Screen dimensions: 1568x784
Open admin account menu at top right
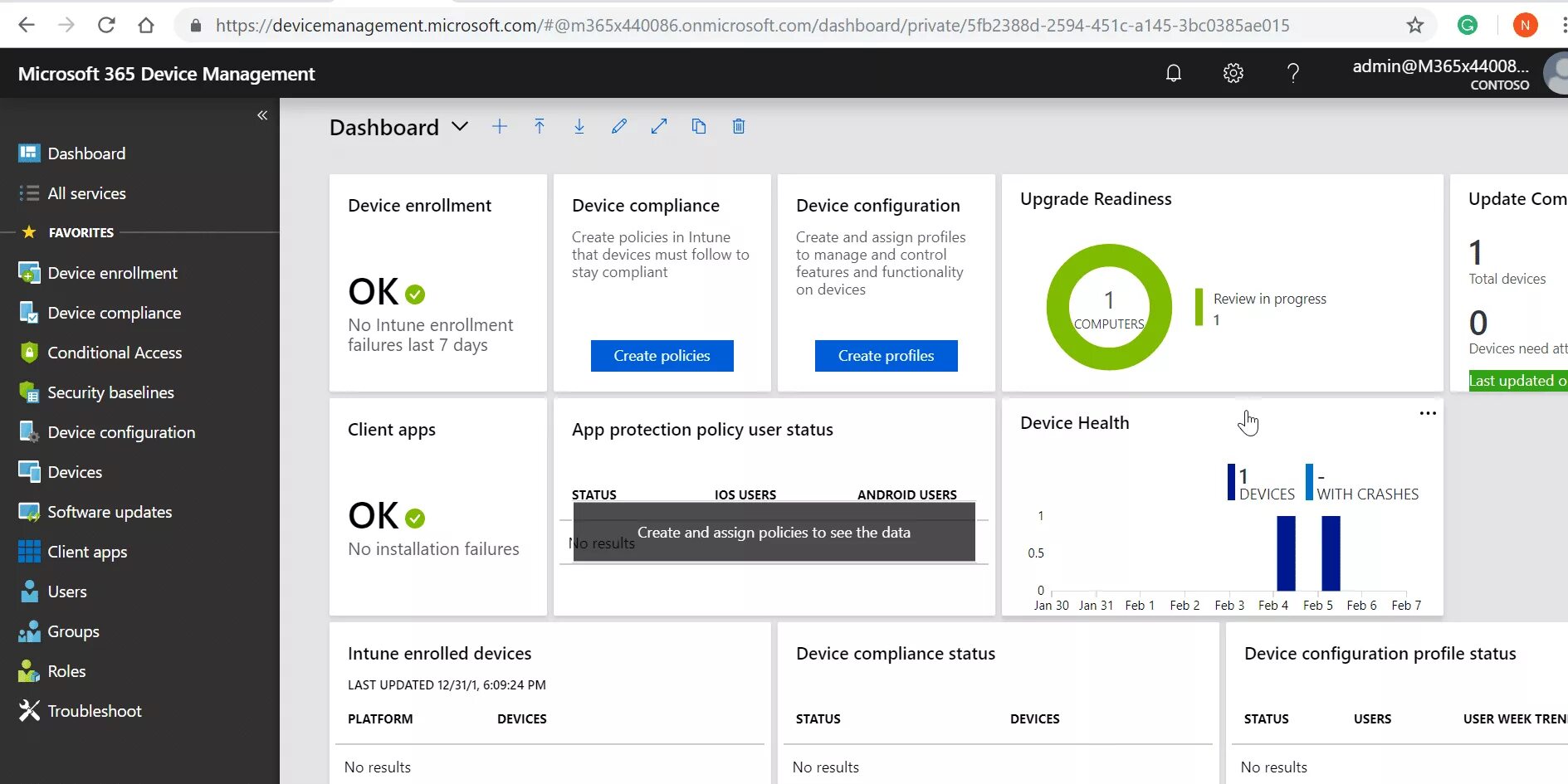[1459, 74]
